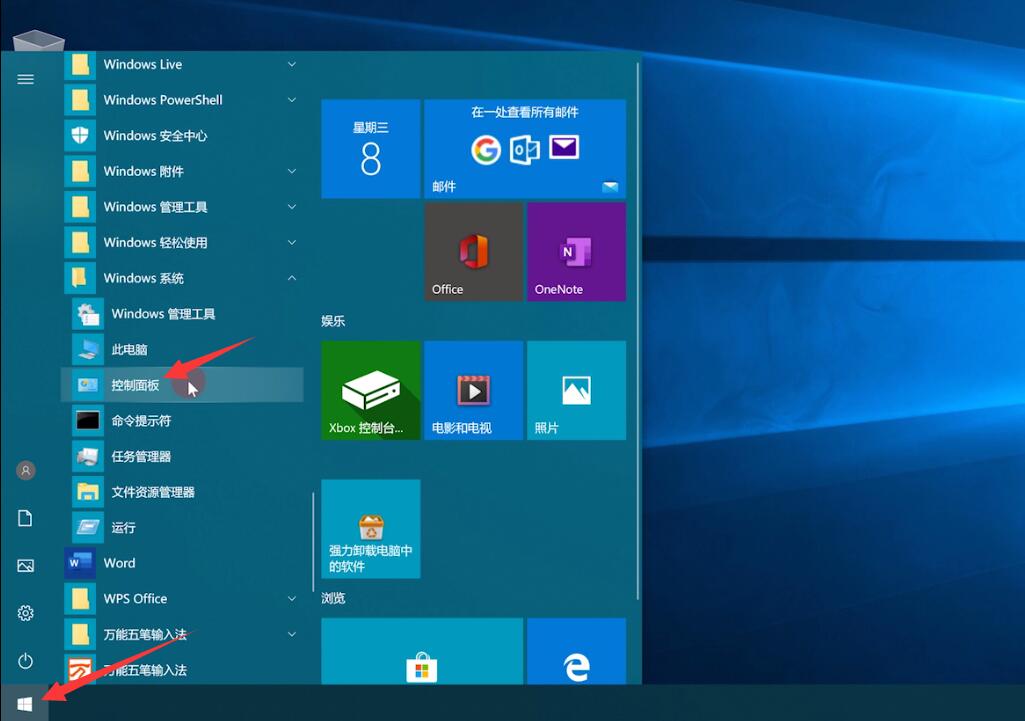
Task: Select the Windows PowerShell folder entry
Action: point(183,100)
